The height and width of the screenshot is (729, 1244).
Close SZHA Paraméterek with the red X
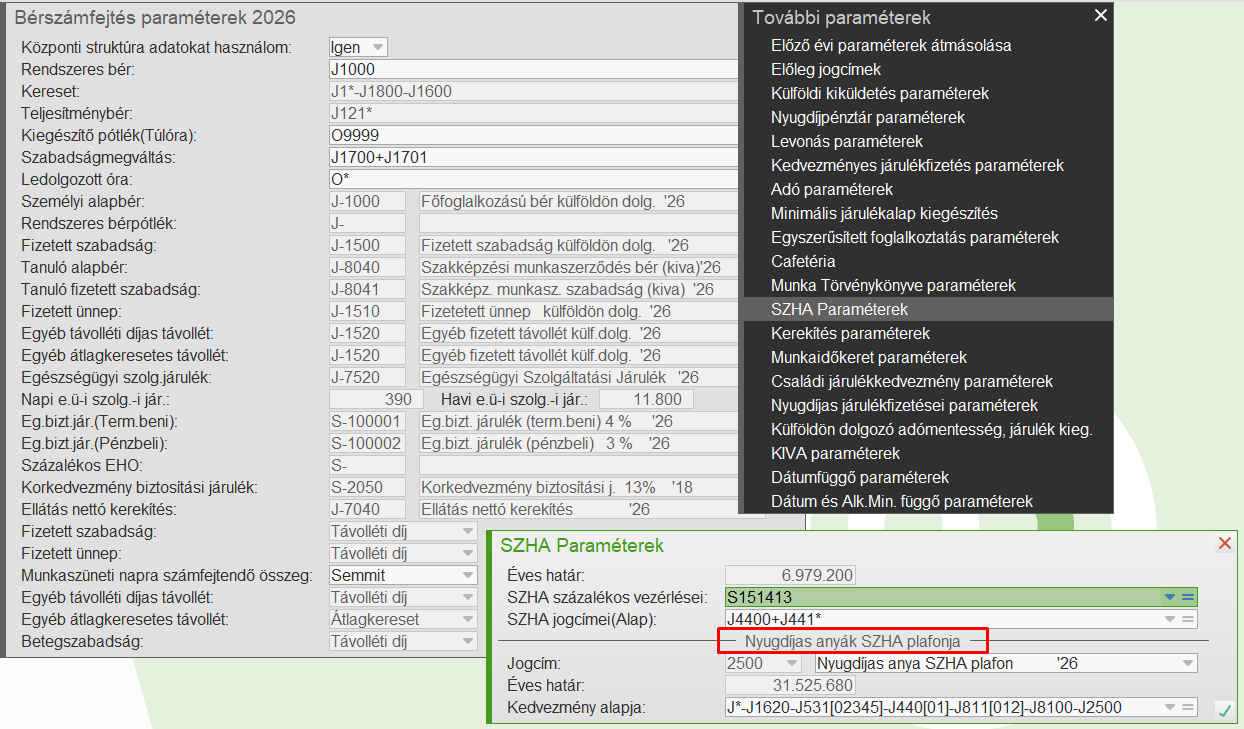point(1224,544)
